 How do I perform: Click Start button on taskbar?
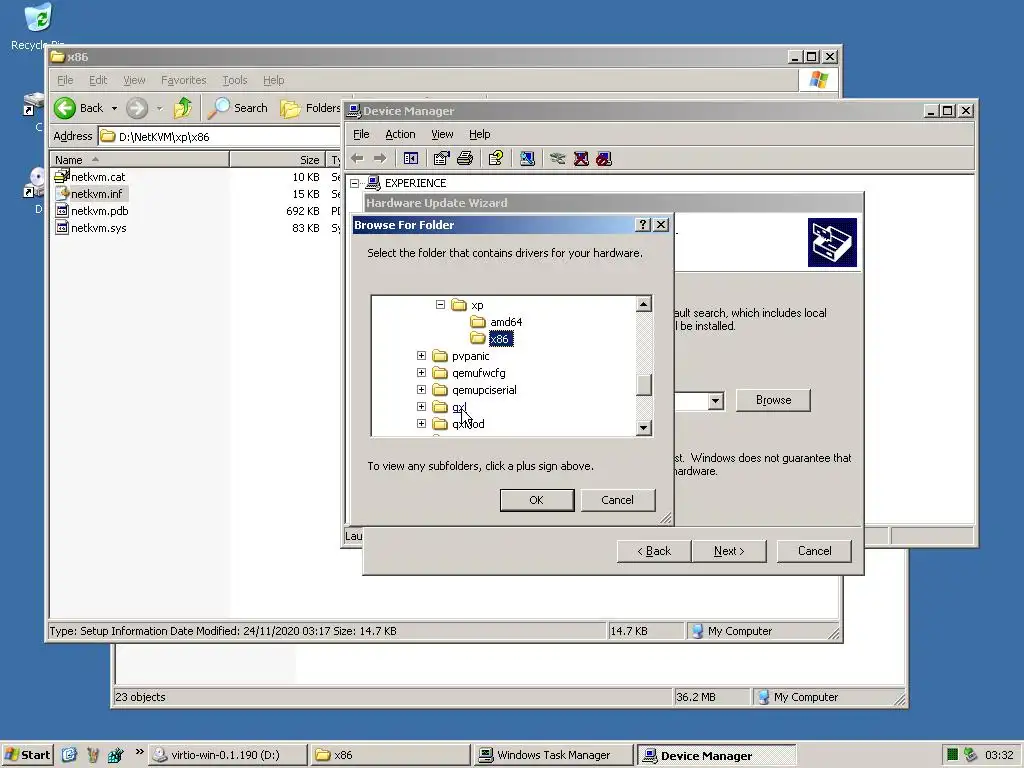pyautogui.click(x=27, y=755)
